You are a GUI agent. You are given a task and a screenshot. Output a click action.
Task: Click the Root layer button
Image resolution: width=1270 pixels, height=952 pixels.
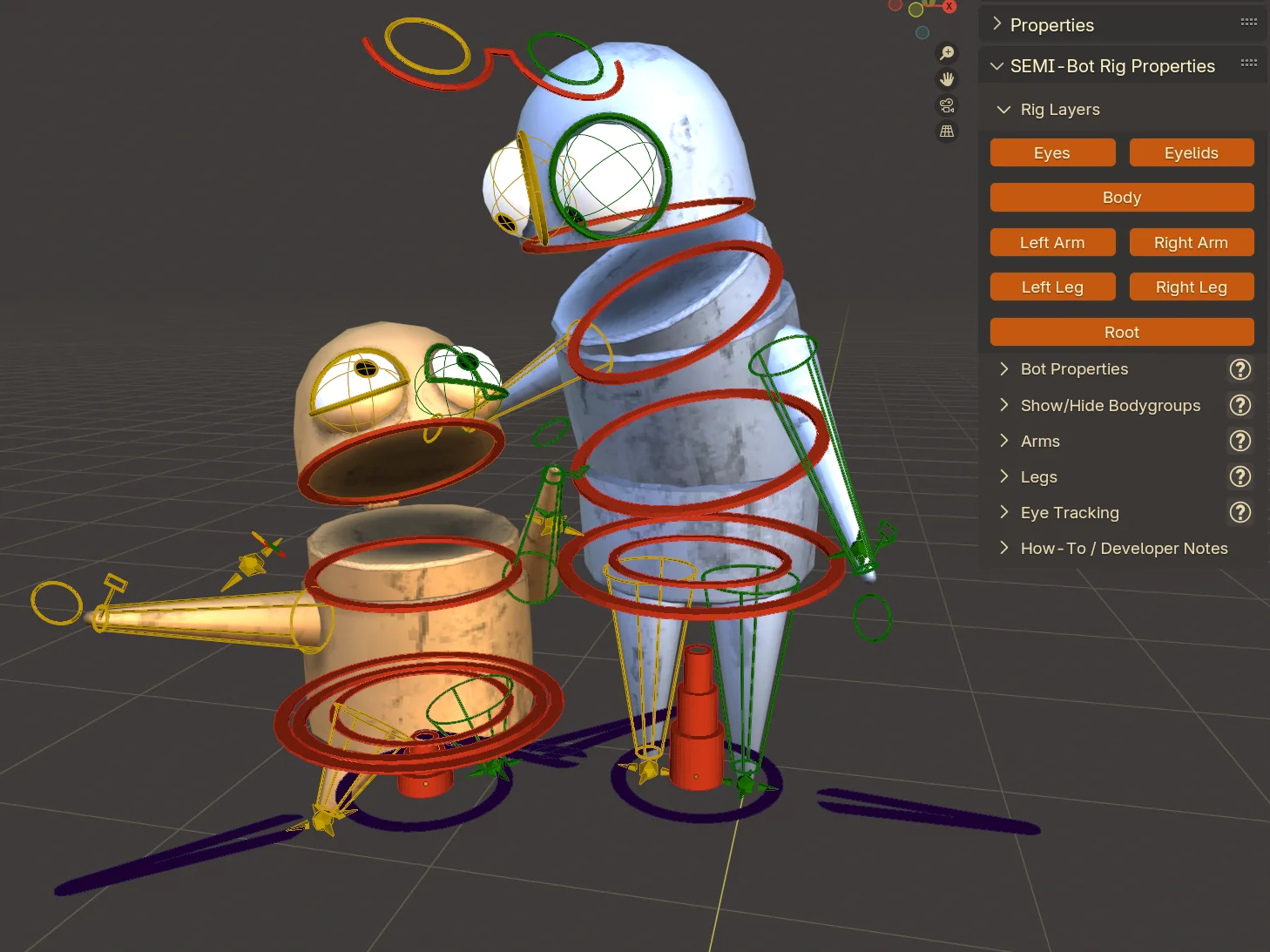click(1121, 332)
